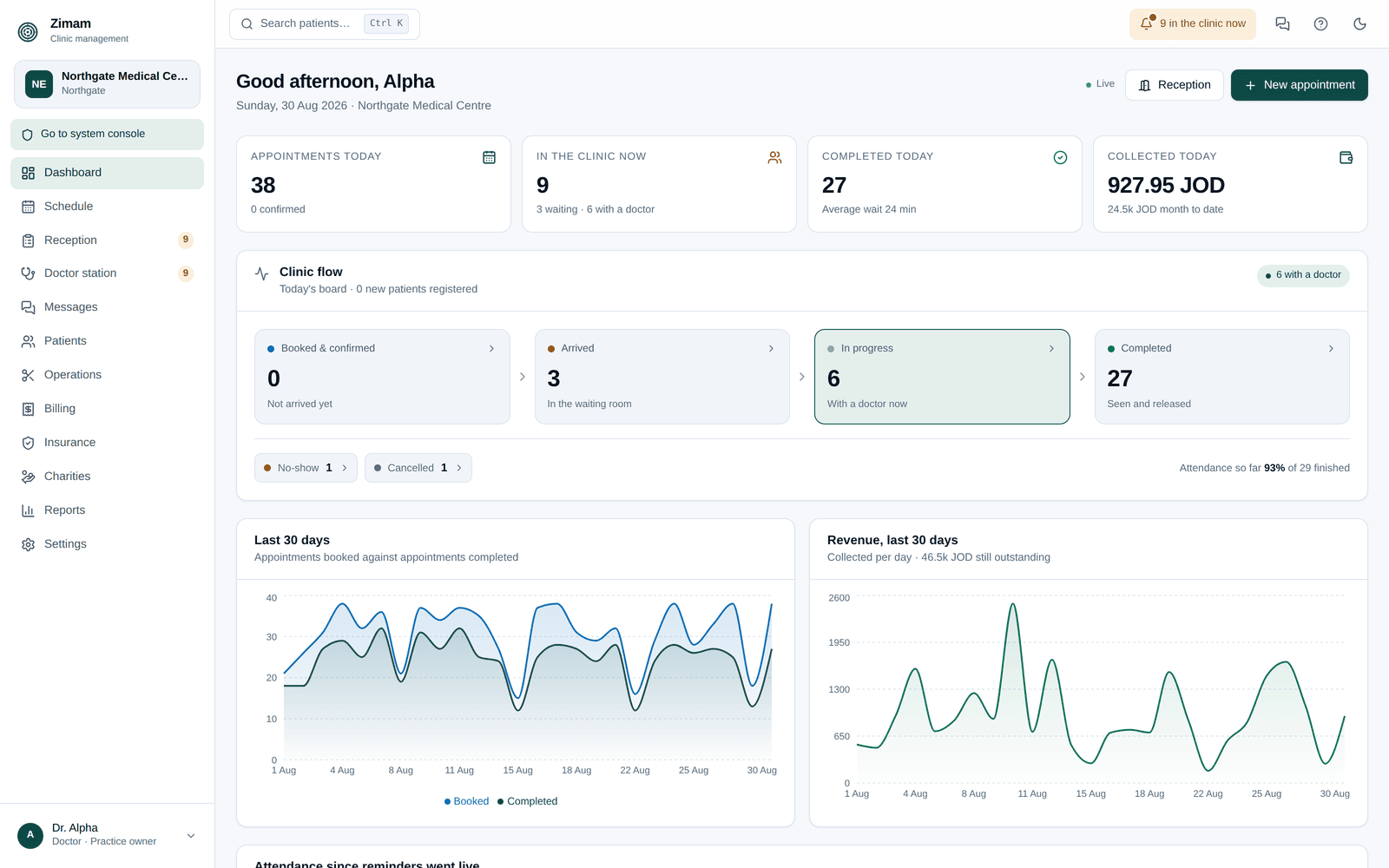Click the Zimam logo icon
The height and width of the screenshot is (868, 1389).
[28, 32]
